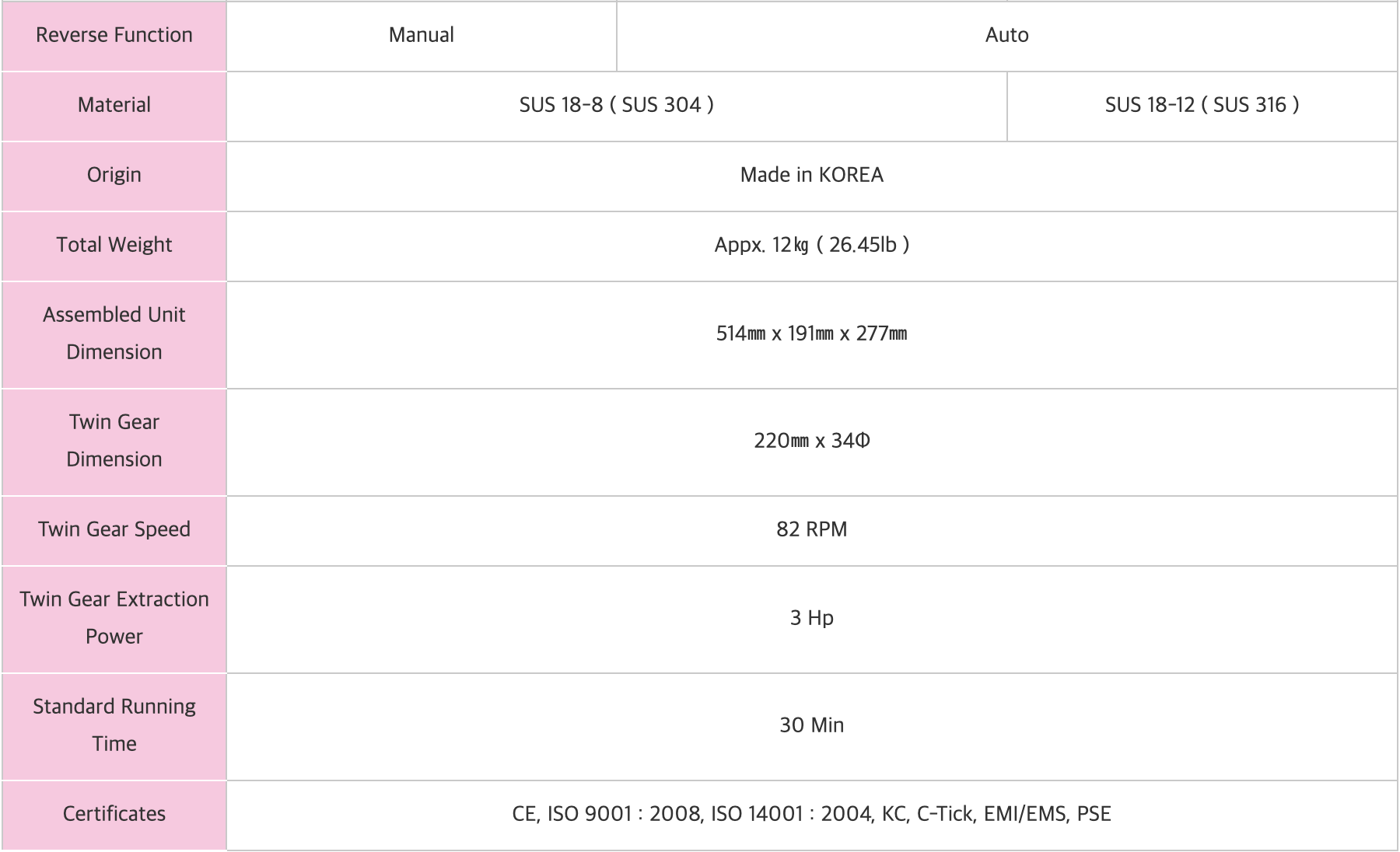Click the SUS 18-12 ( SUS 316 ) cell
The height and width of the screenshot is (852, 1400).
pos(1202,105)
